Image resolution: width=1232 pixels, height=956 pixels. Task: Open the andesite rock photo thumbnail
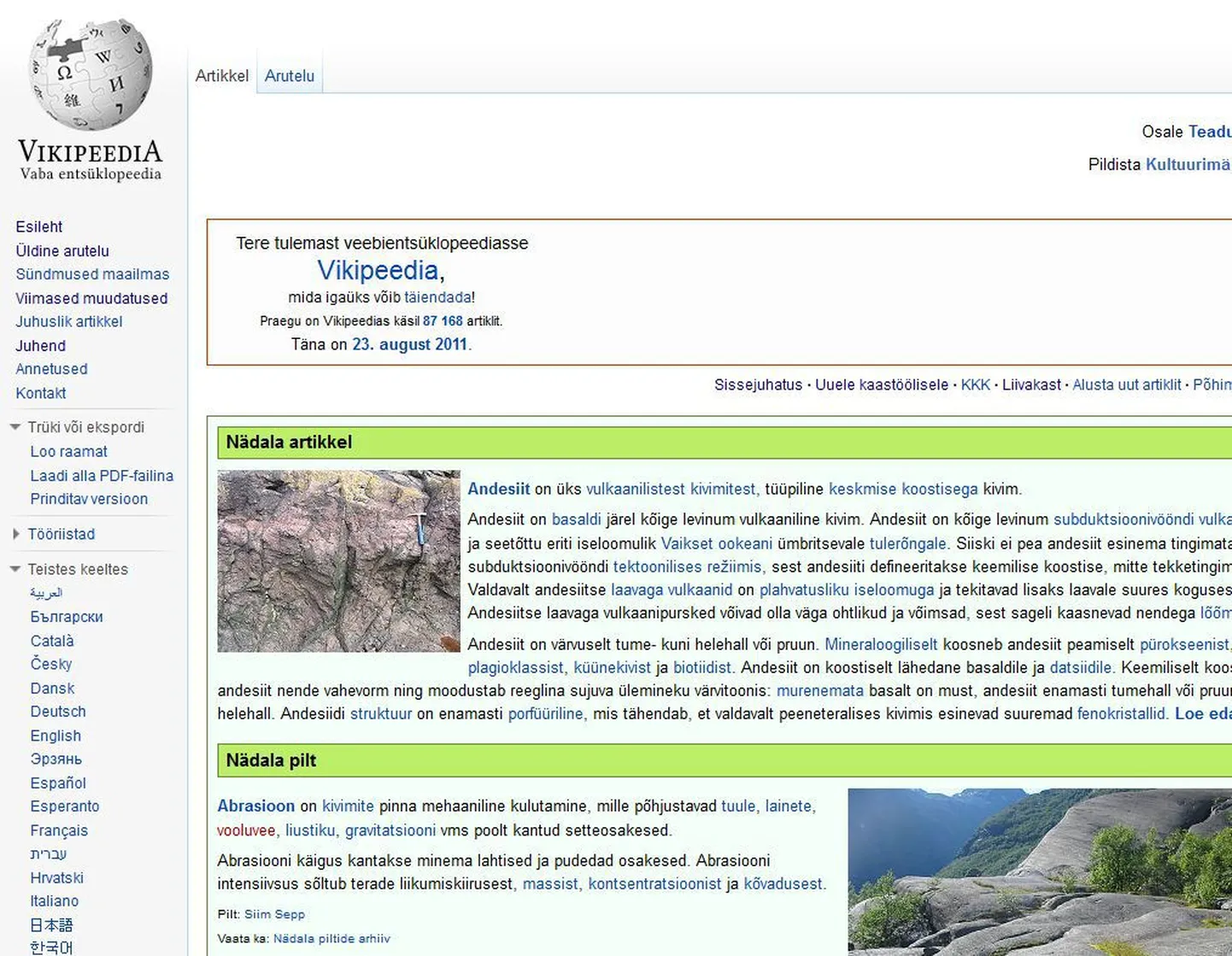coord(339,561)
